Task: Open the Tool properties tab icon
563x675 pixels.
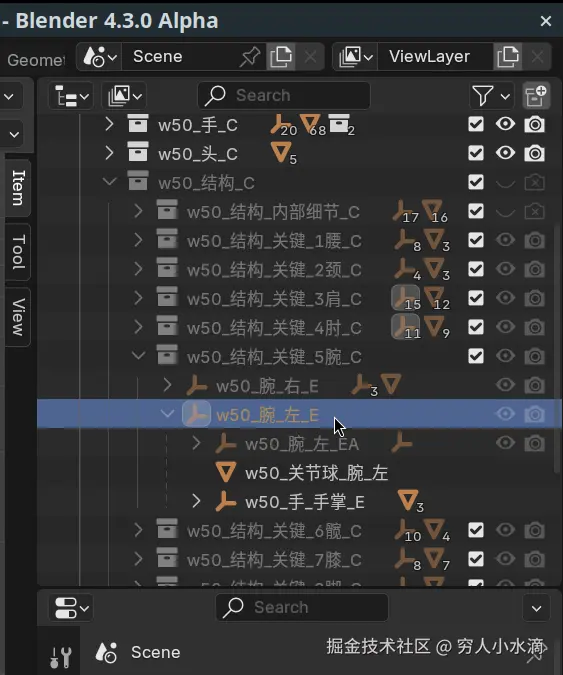Action: pyautogui.click(x=60, y=656)
